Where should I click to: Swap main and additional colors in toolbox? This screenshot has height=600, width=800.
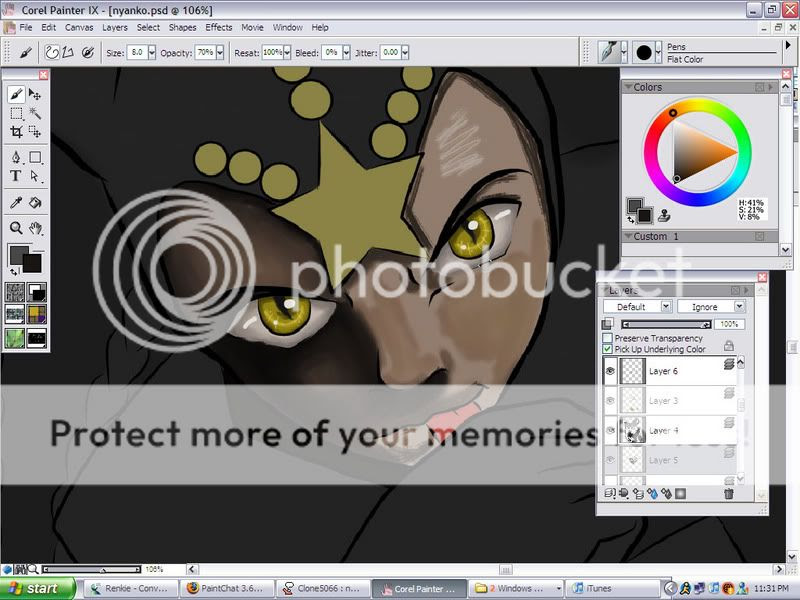(x=13, y=272)
